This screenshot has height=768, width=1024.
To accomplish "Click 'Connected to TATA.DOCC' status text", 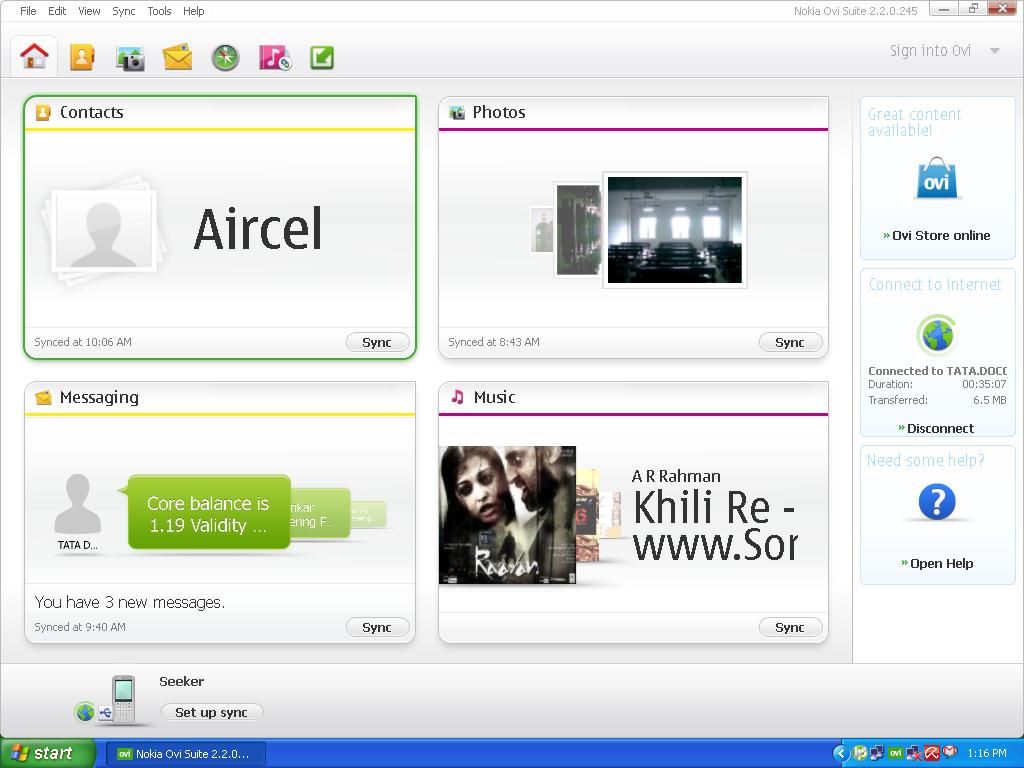I will [937, 370].
